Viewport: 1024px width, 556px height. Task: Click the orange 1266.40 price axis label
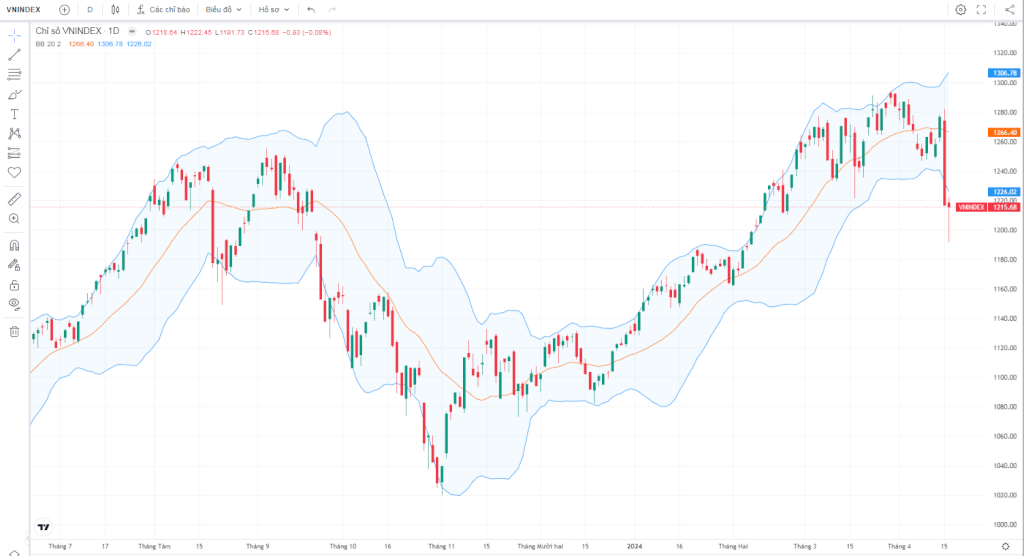[x=1004, y=133]
